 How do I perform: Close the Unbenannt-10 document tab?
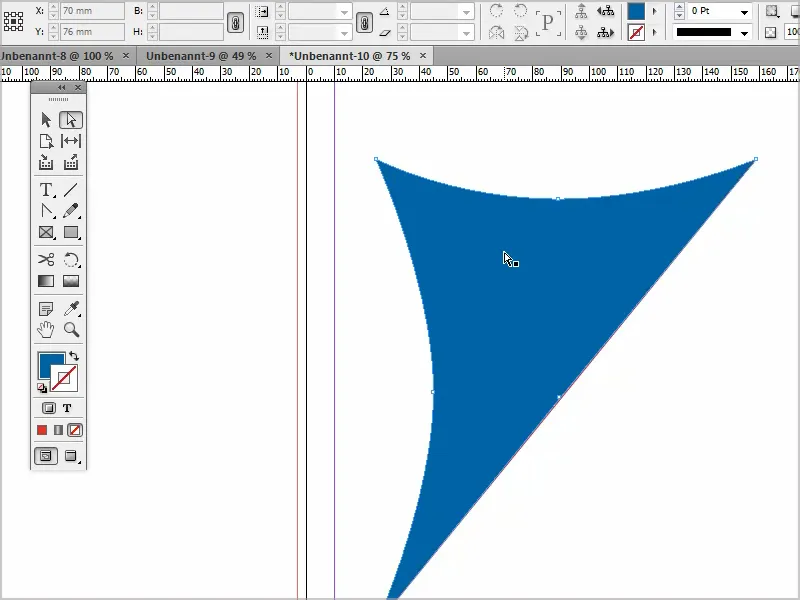pos(422,56)
